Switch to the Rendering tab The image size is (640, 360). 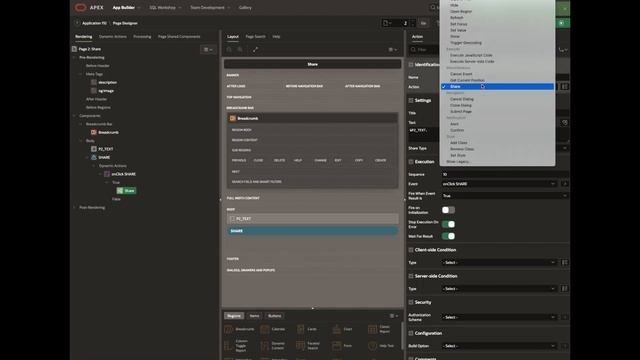83,36
